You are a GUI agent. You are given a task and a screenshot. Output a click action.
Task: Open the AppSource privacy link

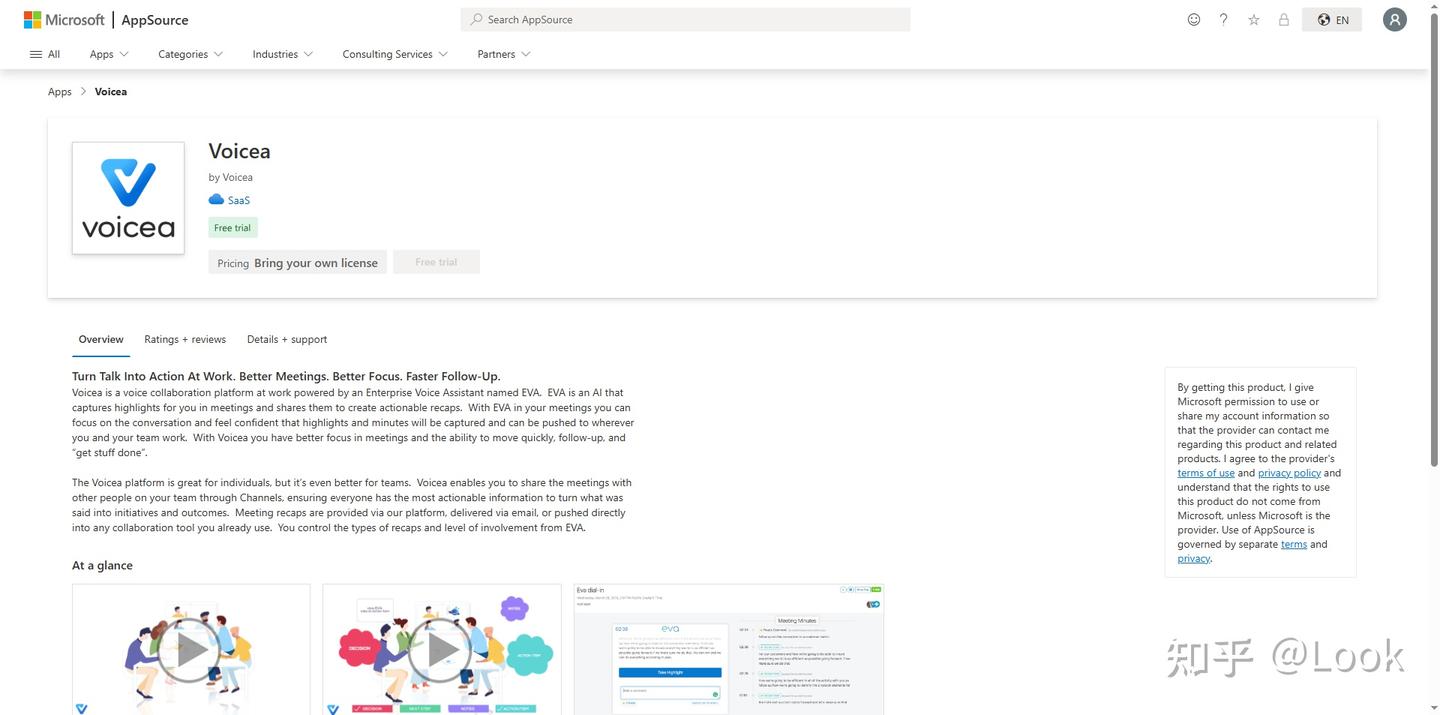point(1193,559)
